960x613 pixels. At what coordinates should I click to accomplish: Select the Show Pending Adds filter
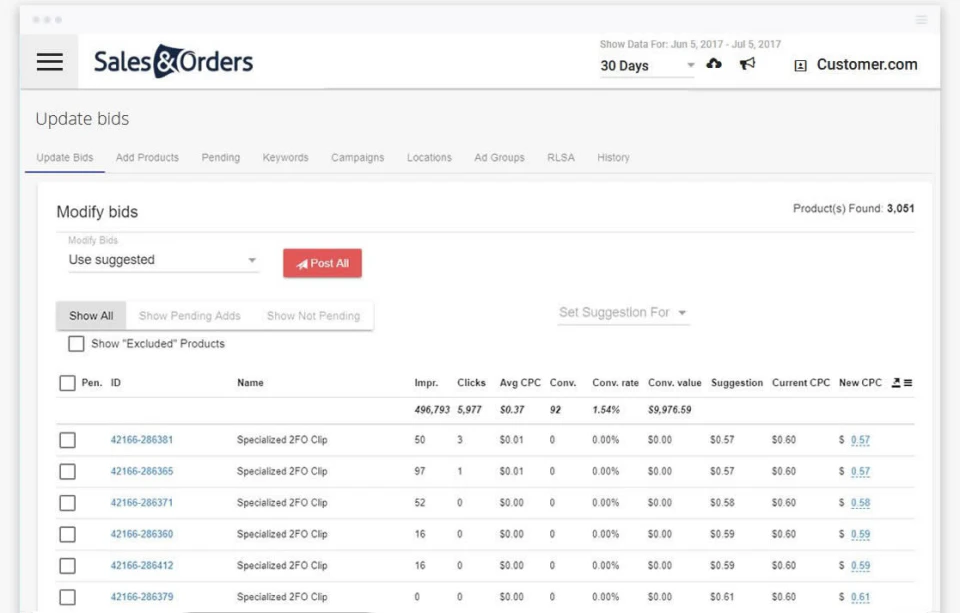coord(191,315)
